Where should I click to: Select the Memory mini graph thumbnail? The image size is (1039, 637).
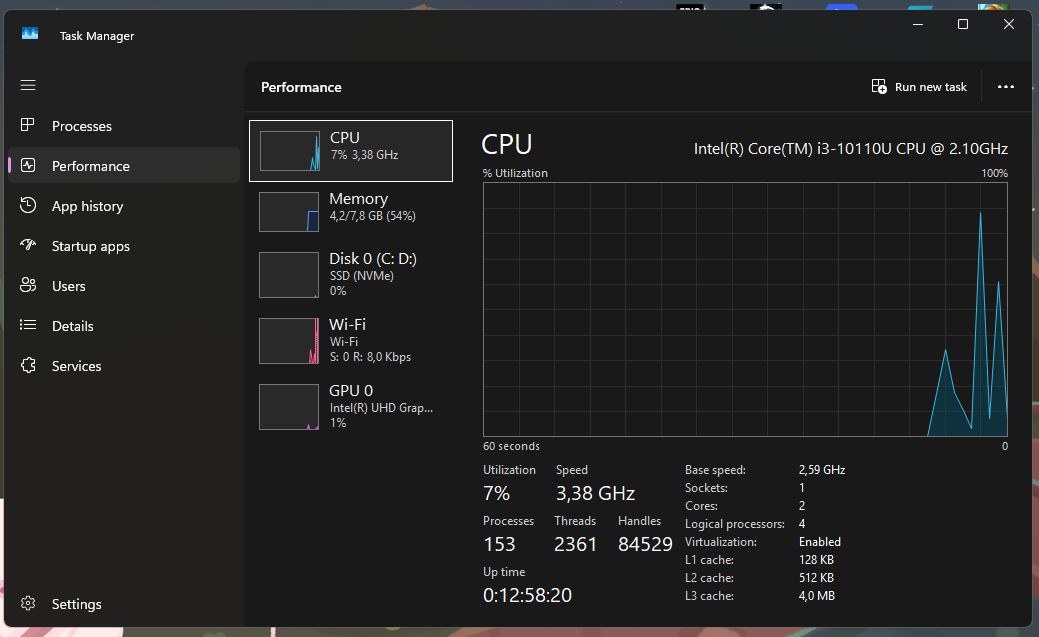click(289, 212)
